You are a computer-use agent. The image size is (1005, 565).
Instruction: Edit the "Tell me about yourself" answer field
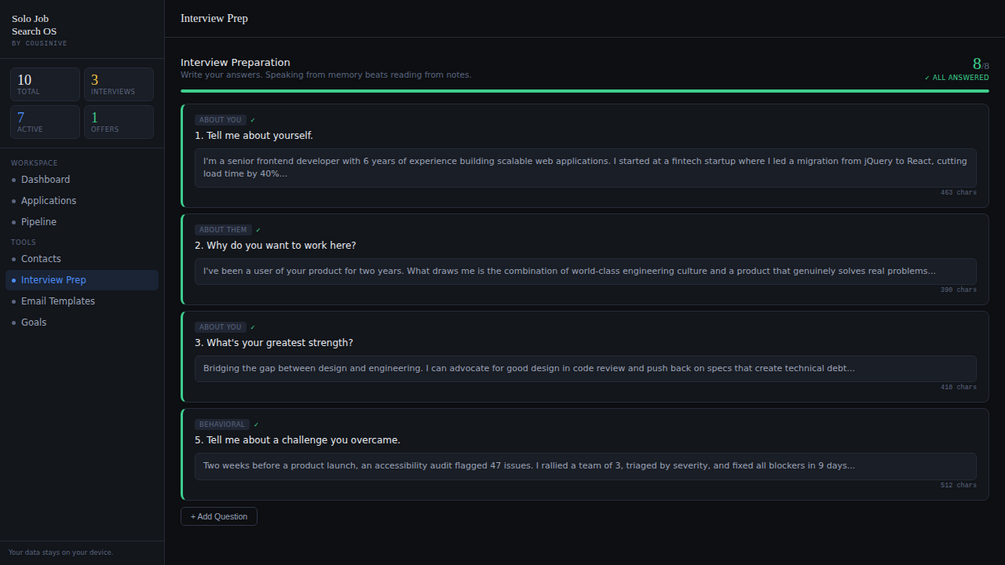585,167
